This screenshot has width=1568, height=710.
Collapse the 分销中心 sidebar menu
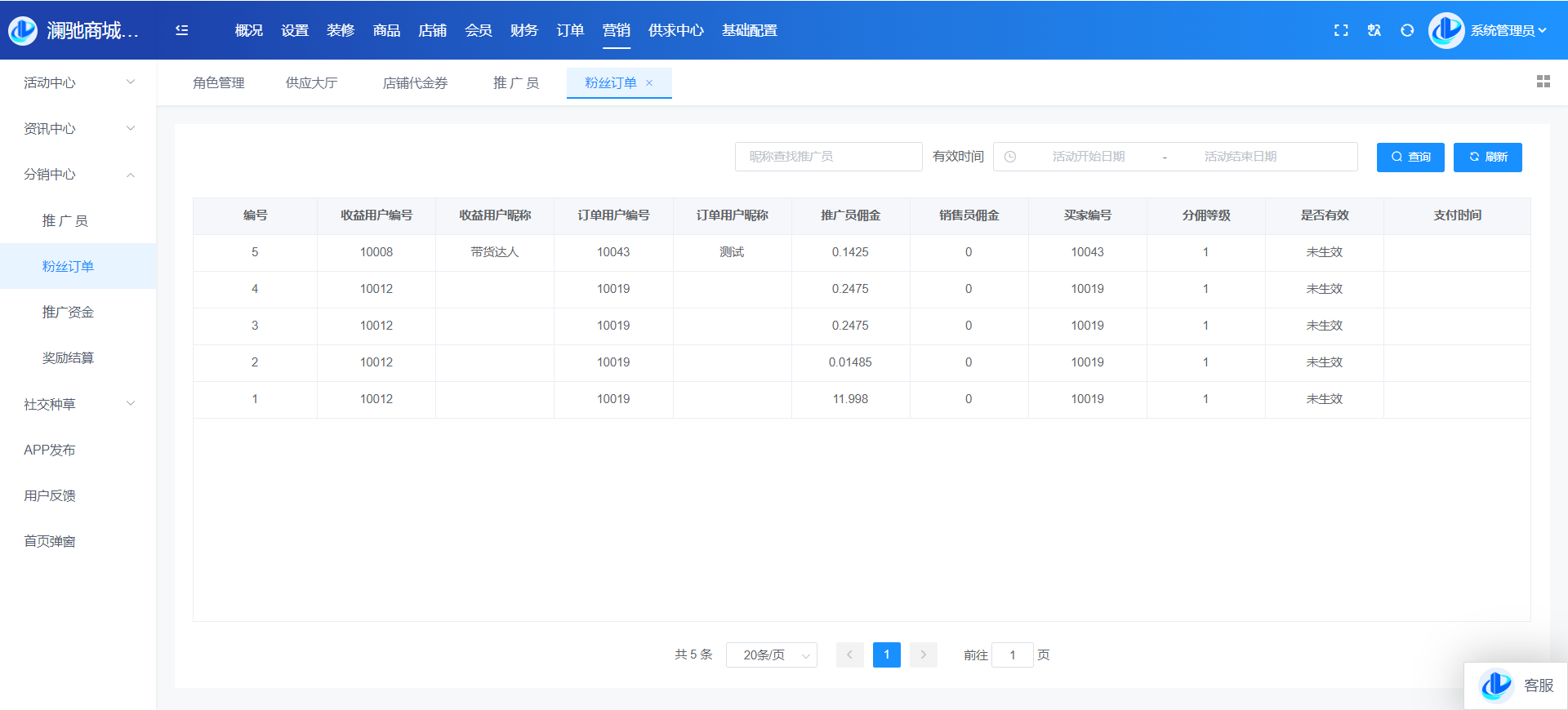(78, 175)
